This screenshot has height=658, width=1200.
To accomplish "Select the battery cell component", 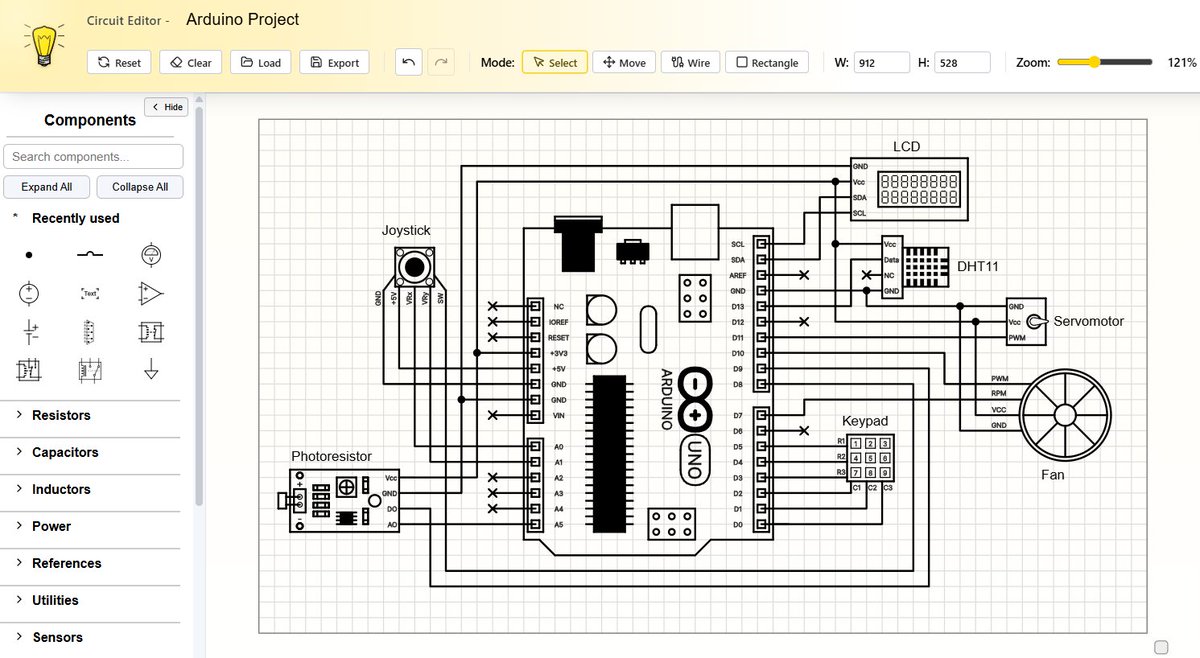I will coord(29,332).
